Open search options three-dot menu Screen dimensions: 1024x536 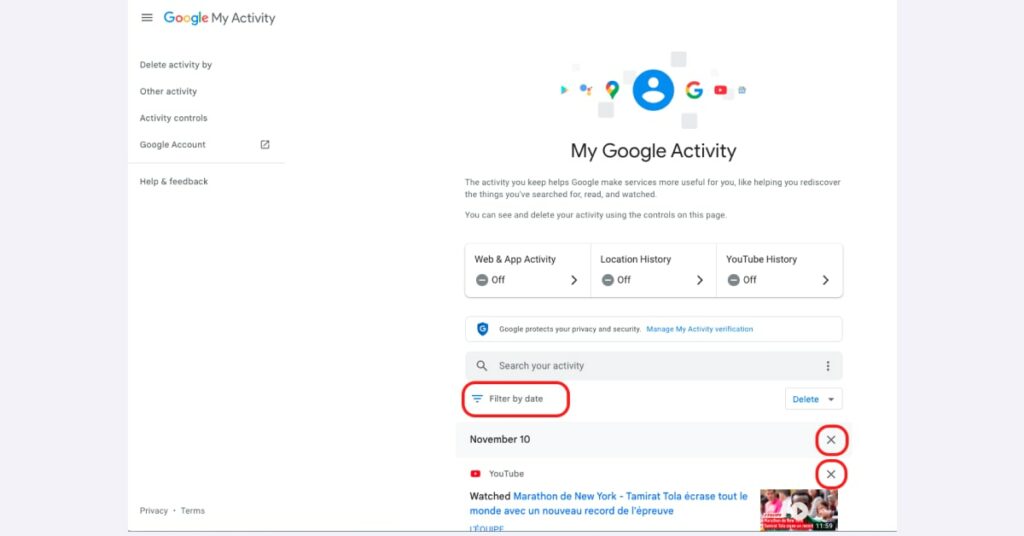point(827,366)
